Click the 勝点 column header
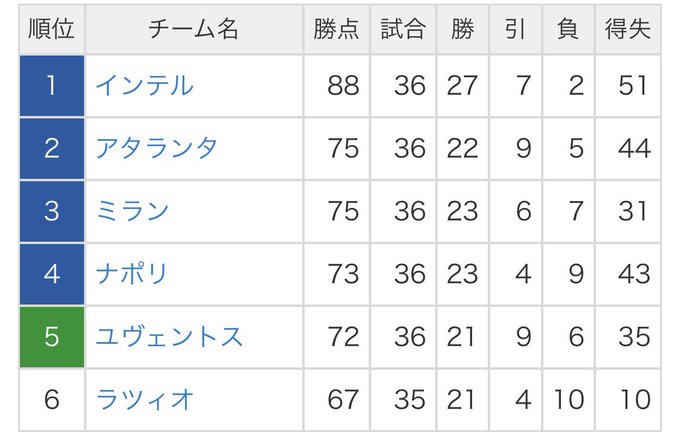680x432 pixels. [x=336, y=29]
